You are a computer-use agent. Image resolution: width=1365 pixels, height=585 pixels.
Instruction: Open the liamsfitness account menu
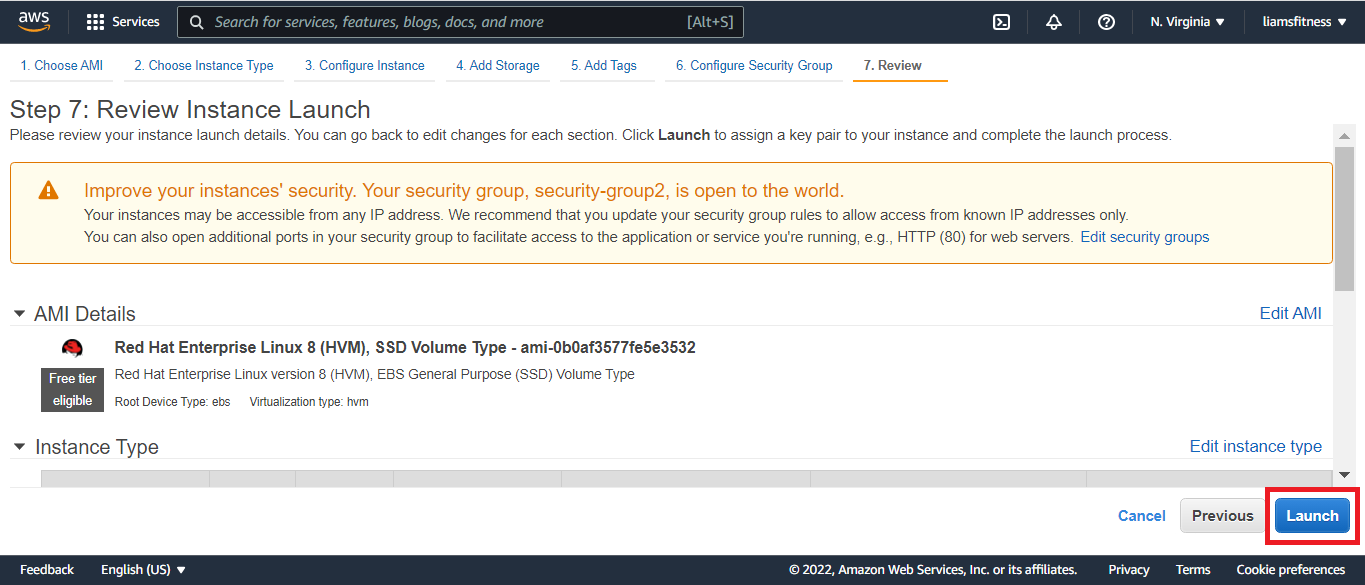pyautogui.click(x=1302, y=22)
